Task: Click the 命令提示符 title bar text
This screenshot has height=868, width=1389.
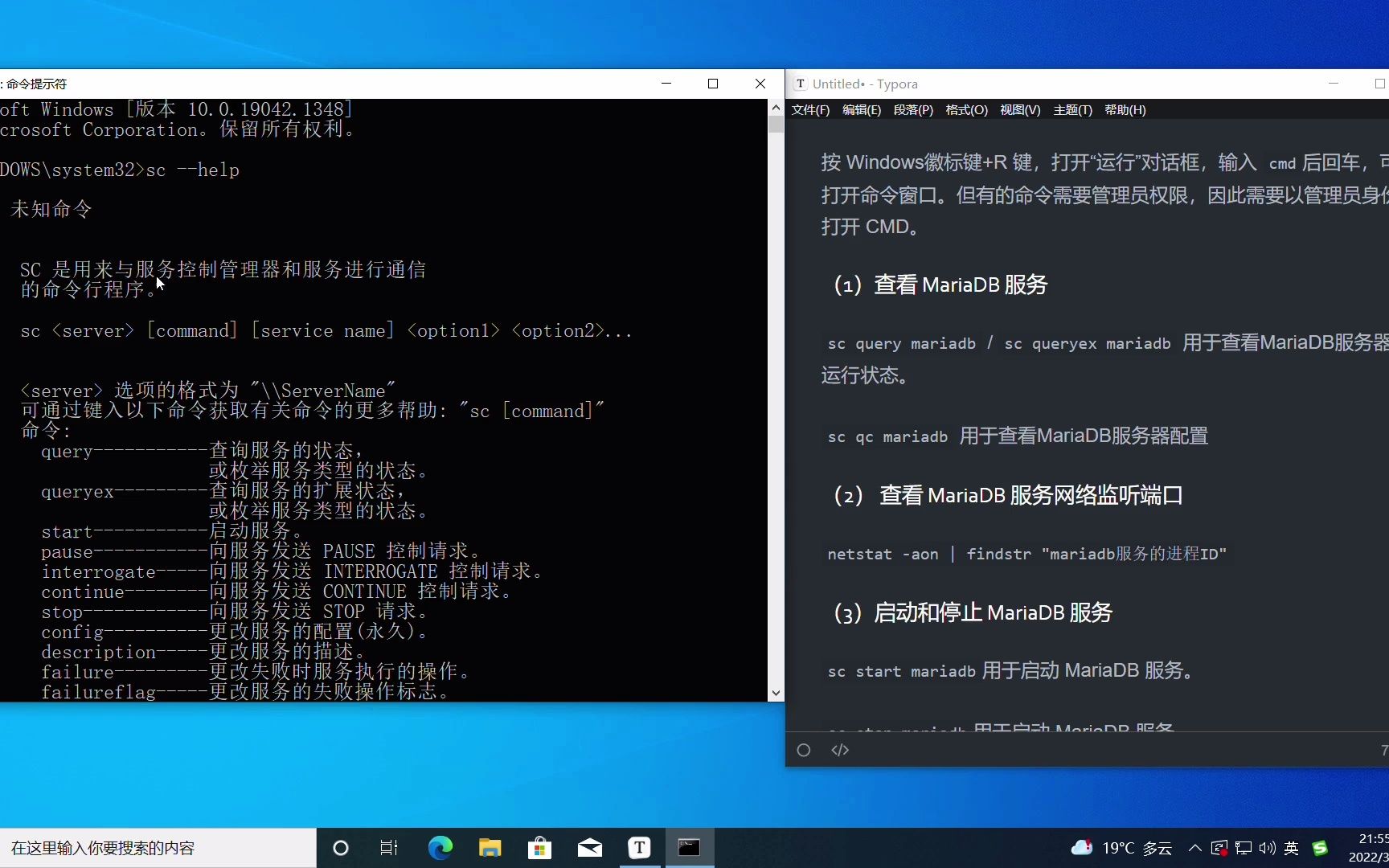Action: point(35,84)
